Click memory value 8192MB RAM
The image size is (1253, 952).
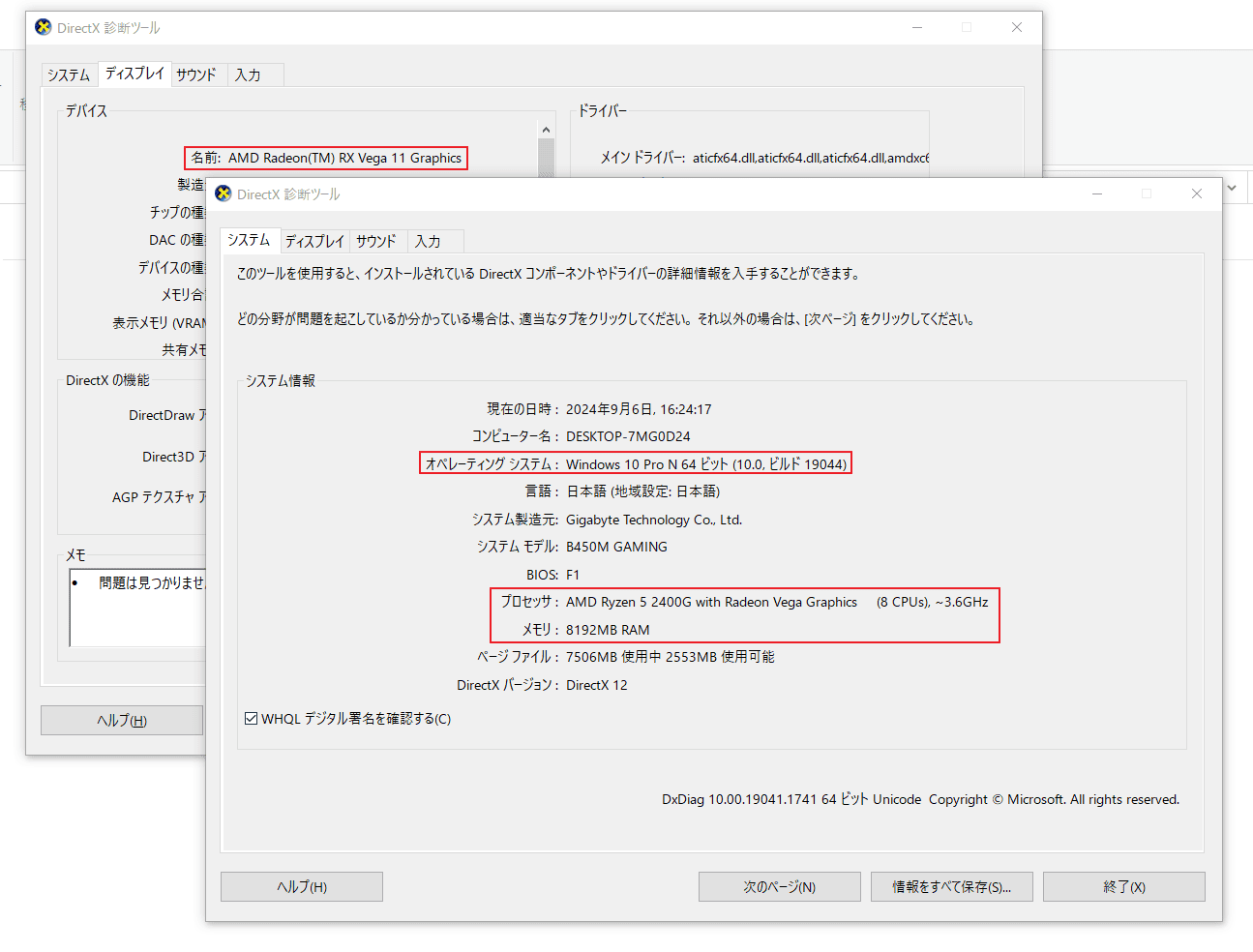608,630
